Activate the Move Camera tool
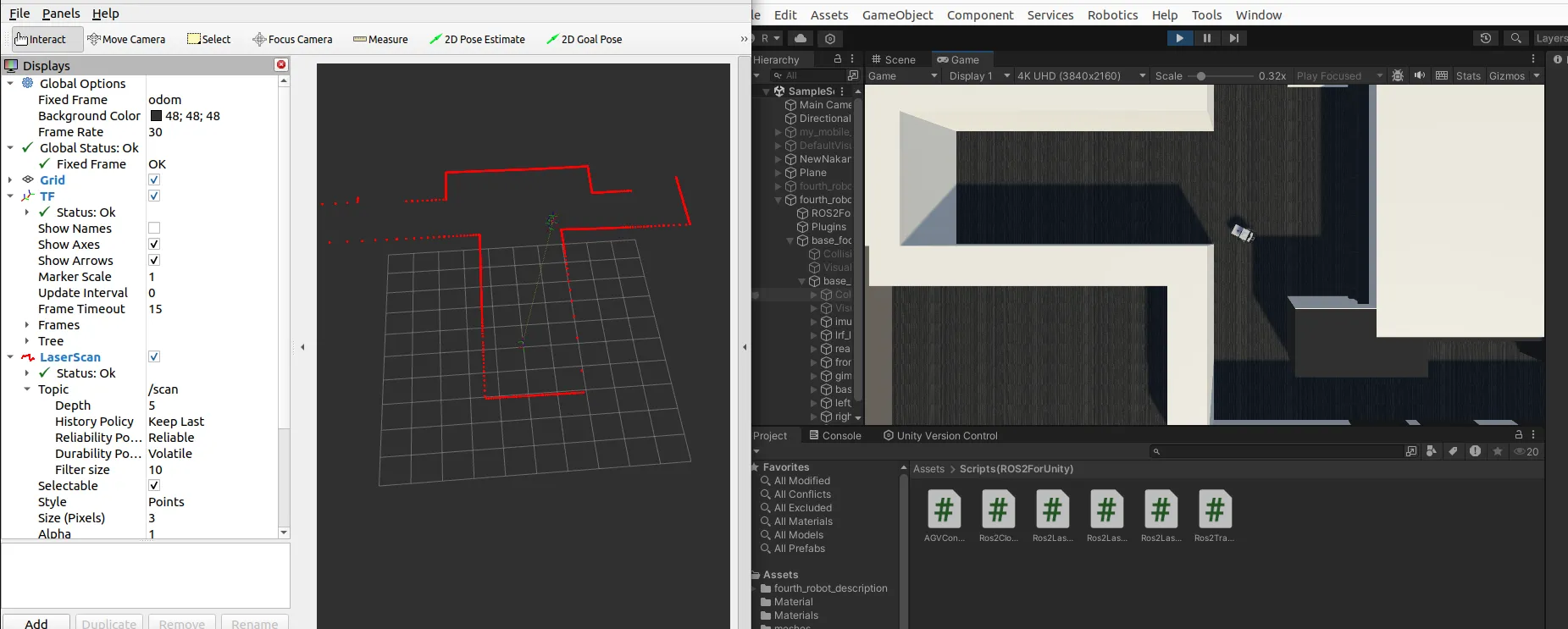The height and width of the screenshot is (629, 1568). pyautogui.click(x=126, y=39)
